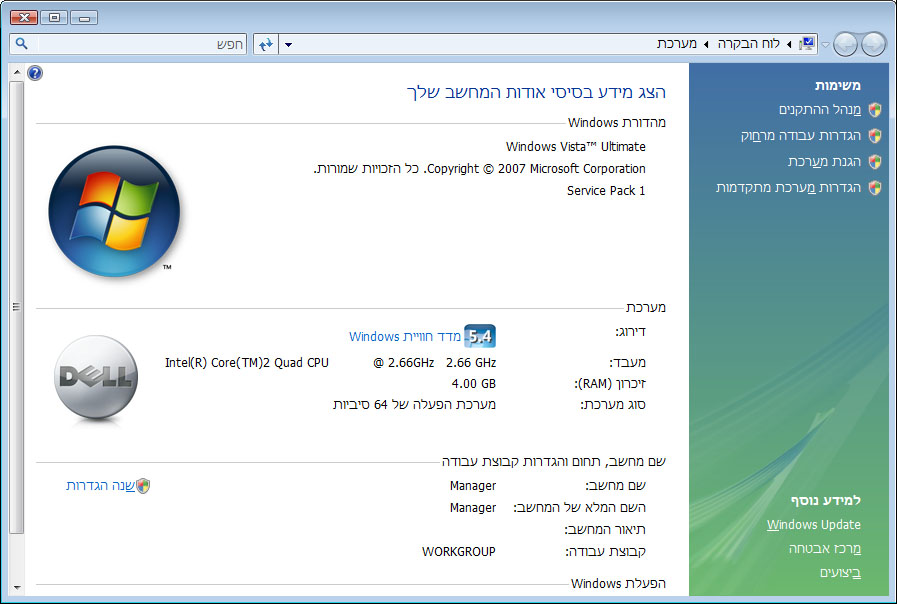Viewport: 897px width, 604px height.
Task: Click the Windows Vista™ Ultimate text
Action: point(575,146)
